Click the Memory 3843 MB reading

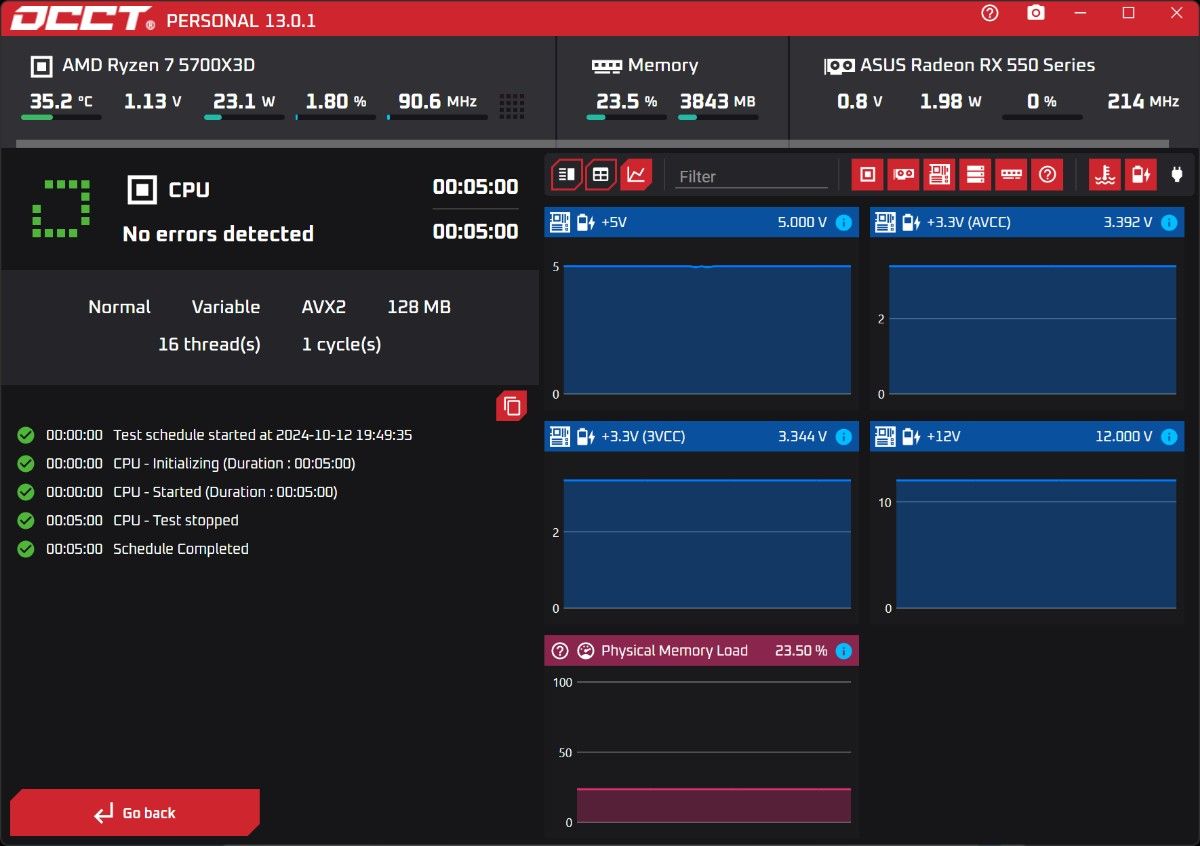(x=717, y=101)
